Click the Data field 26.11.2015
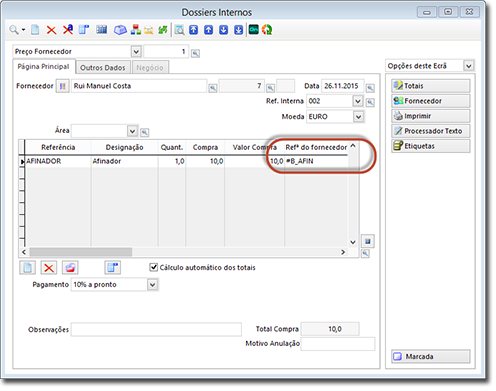 coord(342,86)
